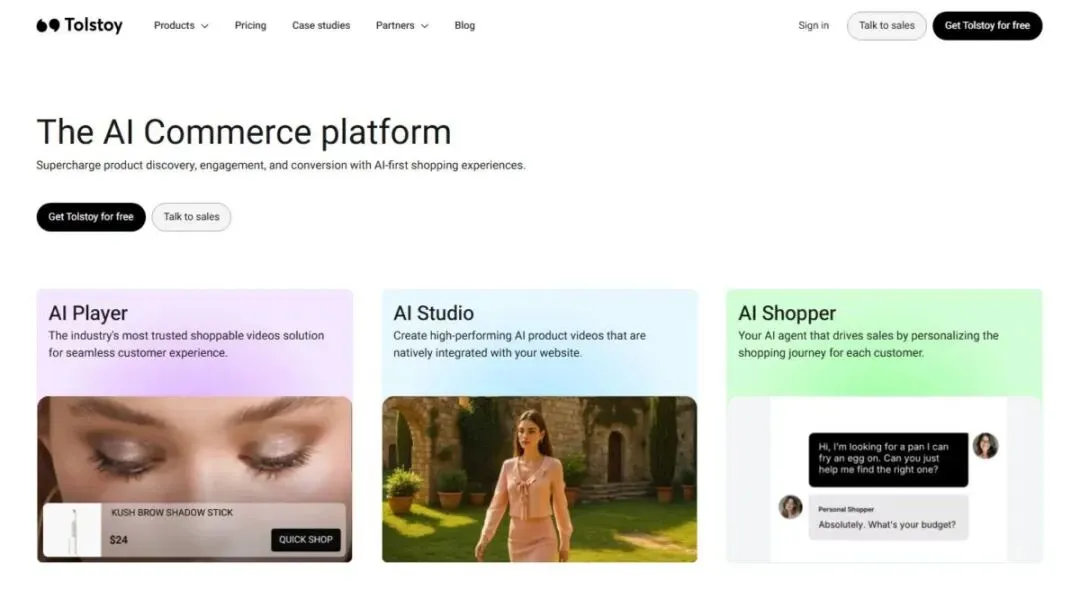Click Sign in
This screenshot has width=1080, height=599.
pos(813,25)
